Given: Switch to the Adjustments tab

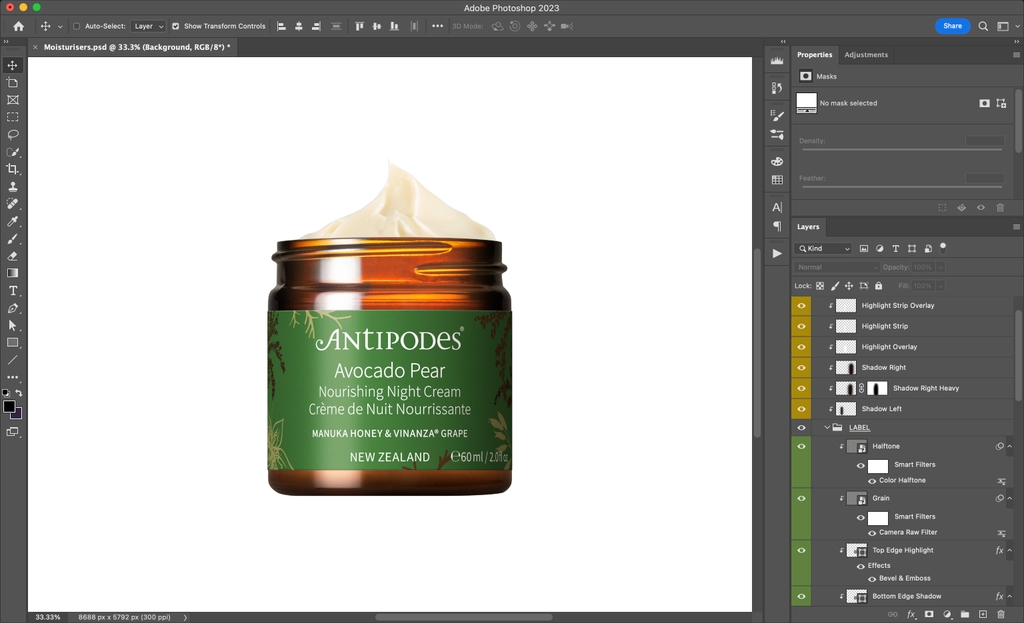Looking at the screenshot, I should (866, 55).
